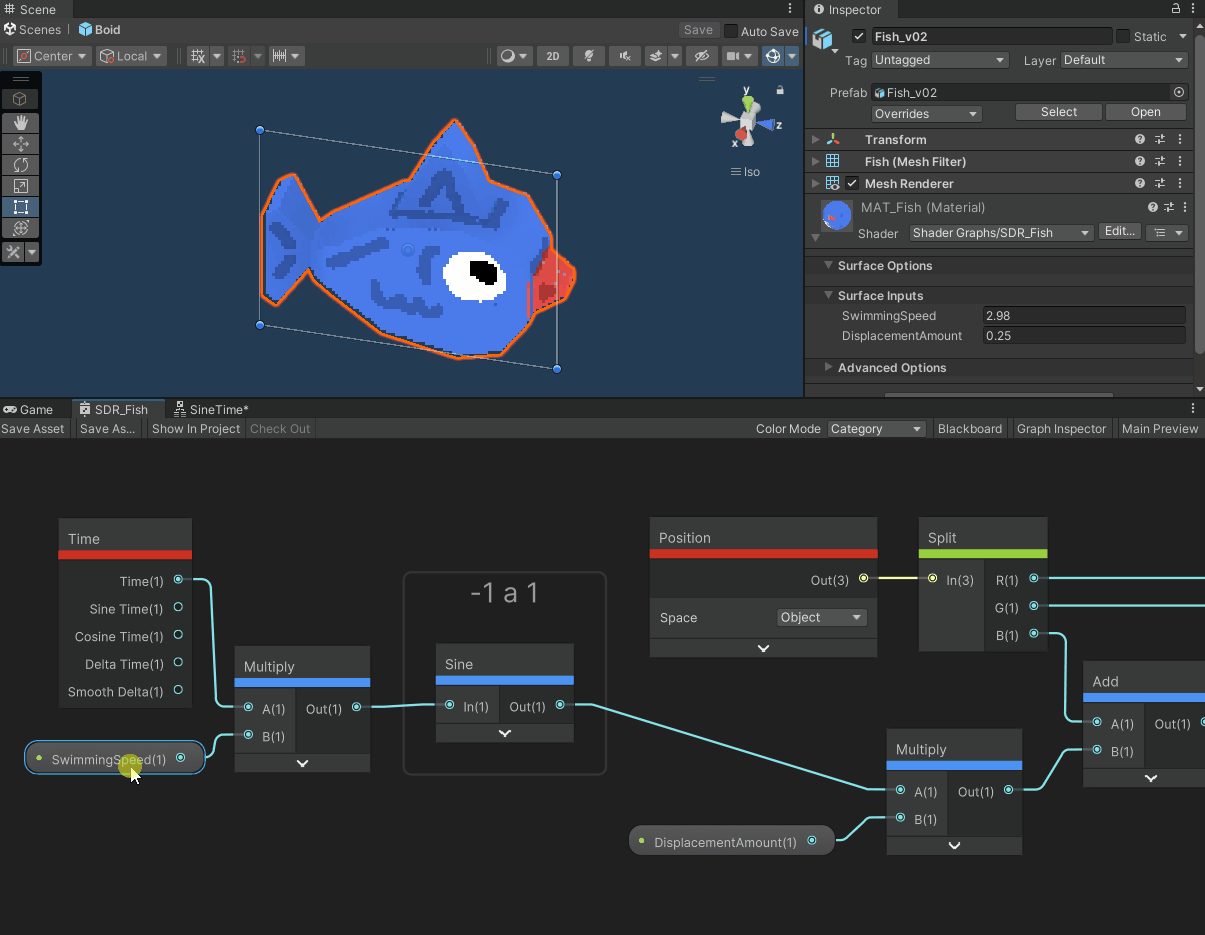The height and width of the screenshot is (935, 1205).
Task: Toggle the Static checkbox
Action: coord(1123,36)
